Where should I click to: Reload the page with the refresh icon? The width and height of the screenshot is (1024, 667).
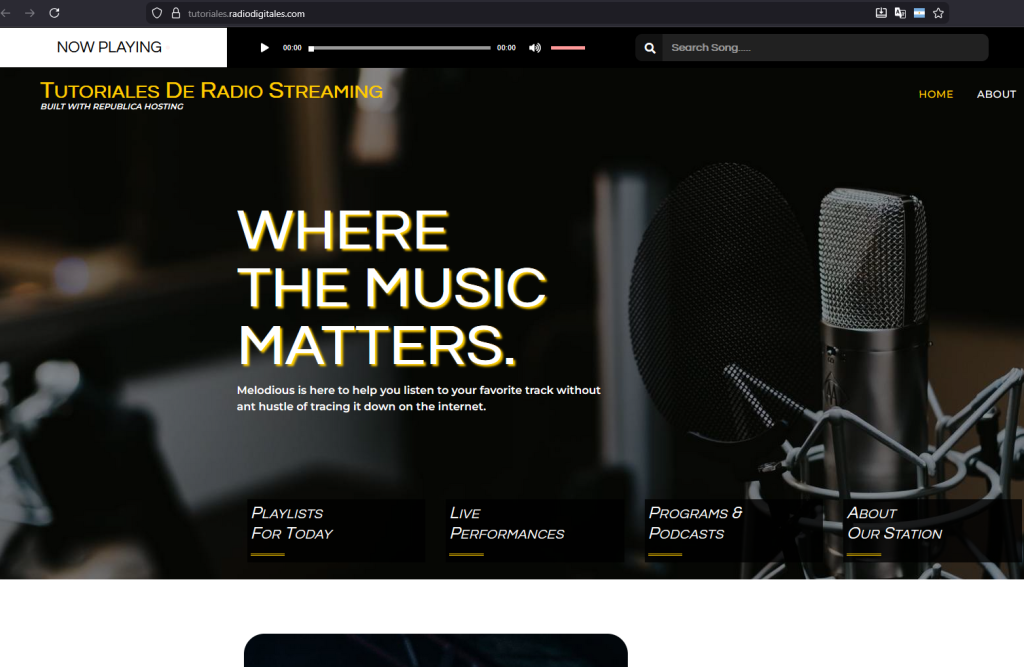click(x=54, y=13)
